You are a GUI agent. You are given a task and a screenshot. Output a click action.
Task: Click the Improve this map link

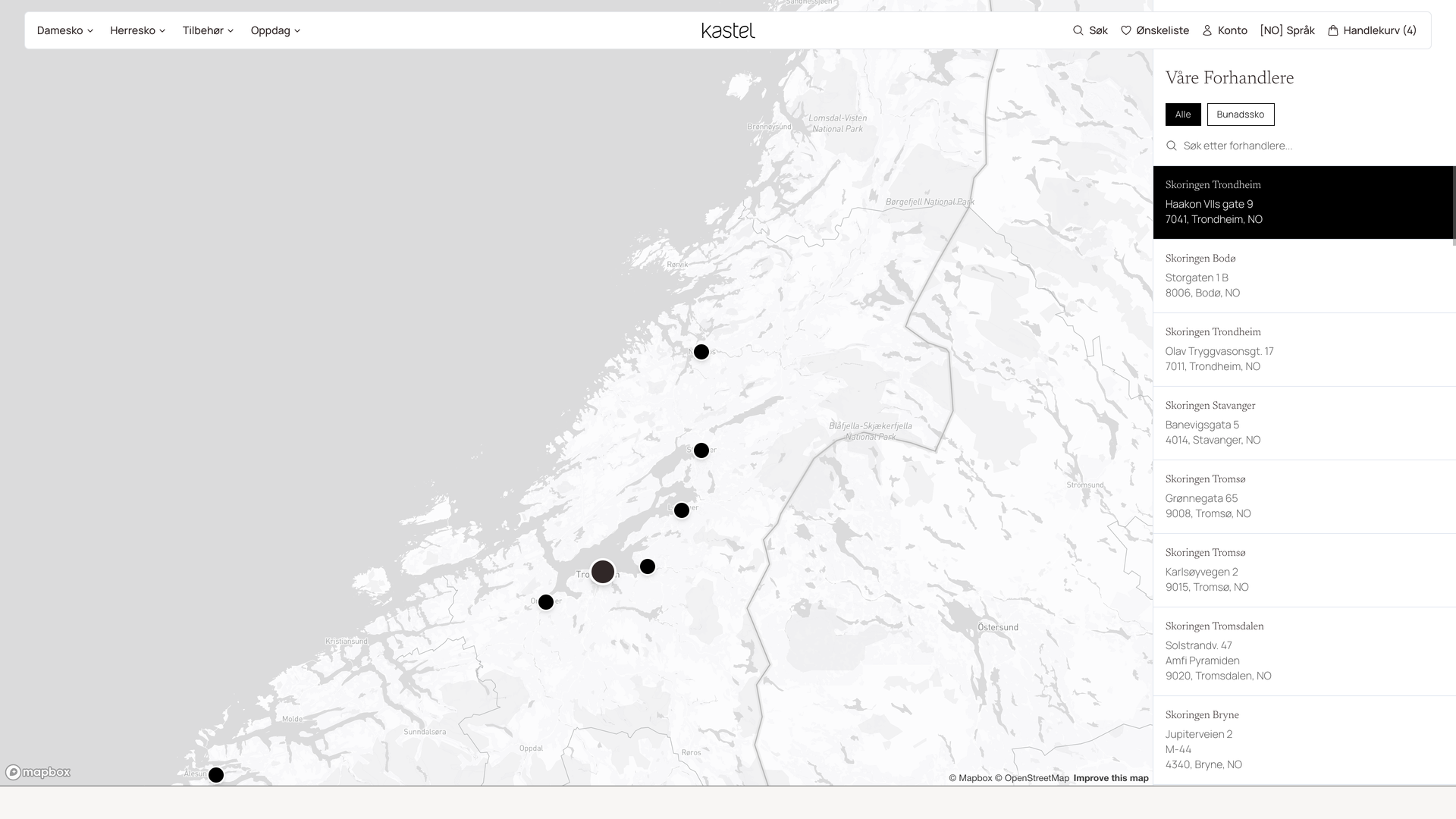click(x=1111, y=778)
